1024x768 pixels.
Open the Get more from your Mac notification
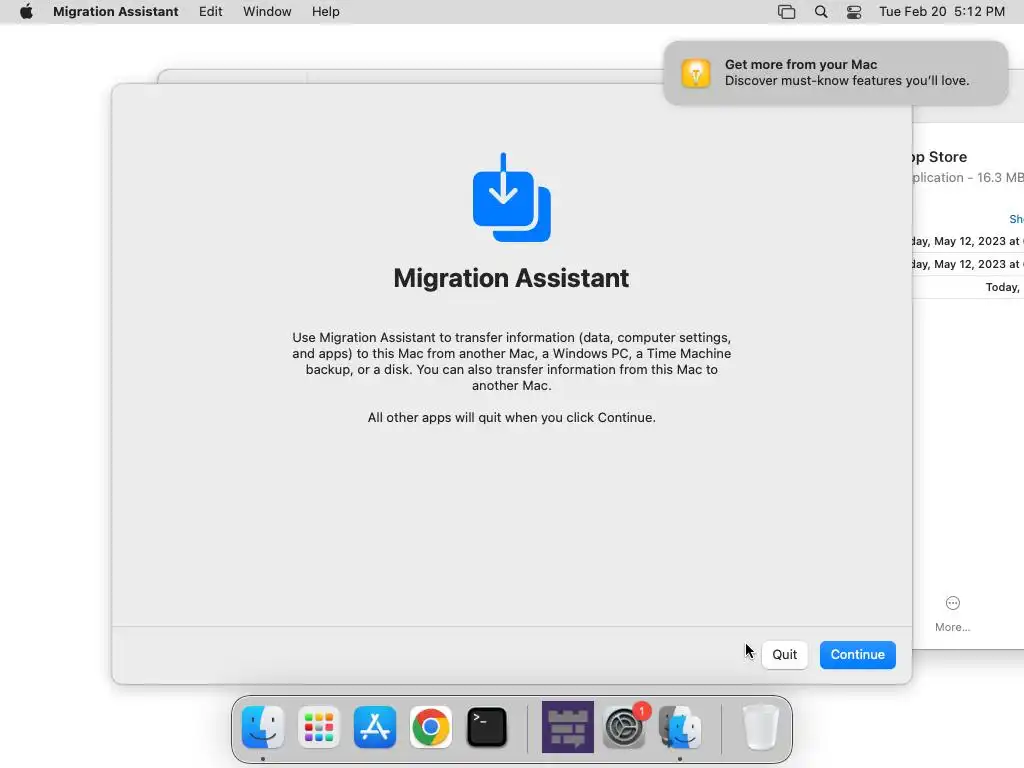tap(835, 72)
